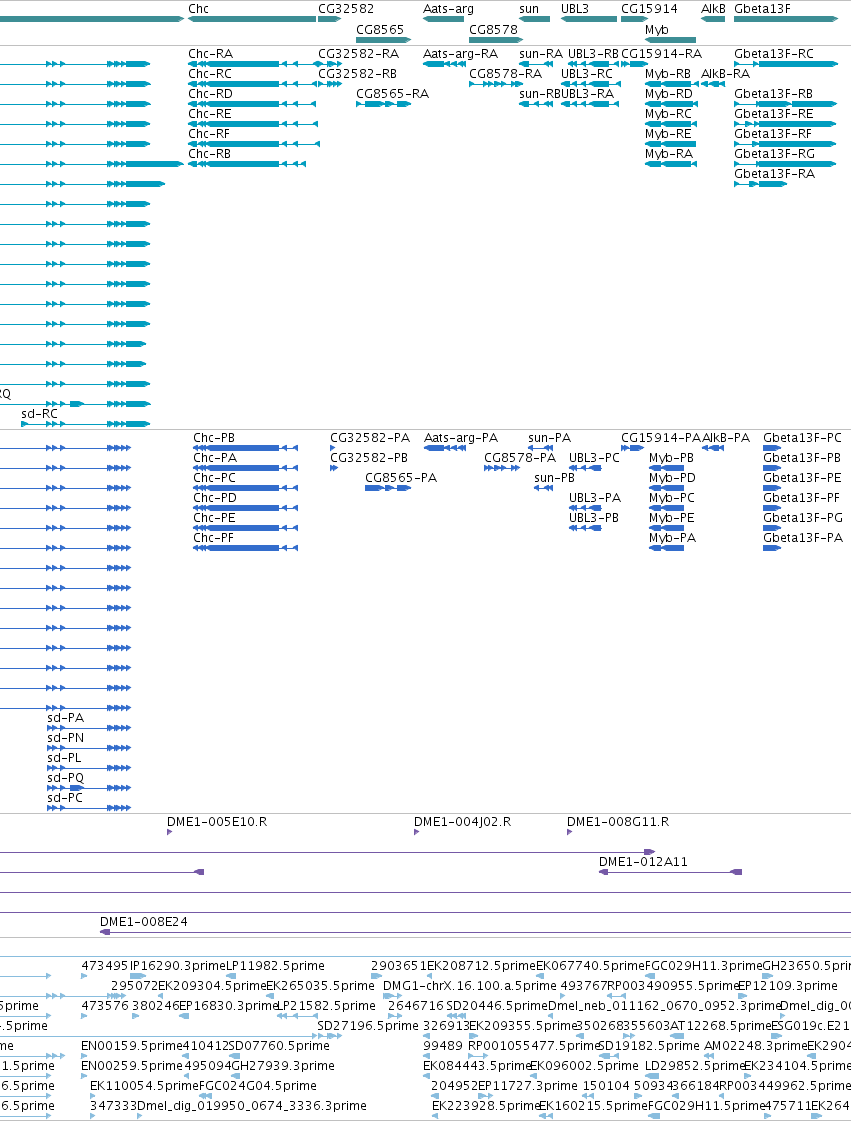The width and height of the screenshot is (851, 1121).
Task: Click protein sun-PA
Action: pos(549,438)
